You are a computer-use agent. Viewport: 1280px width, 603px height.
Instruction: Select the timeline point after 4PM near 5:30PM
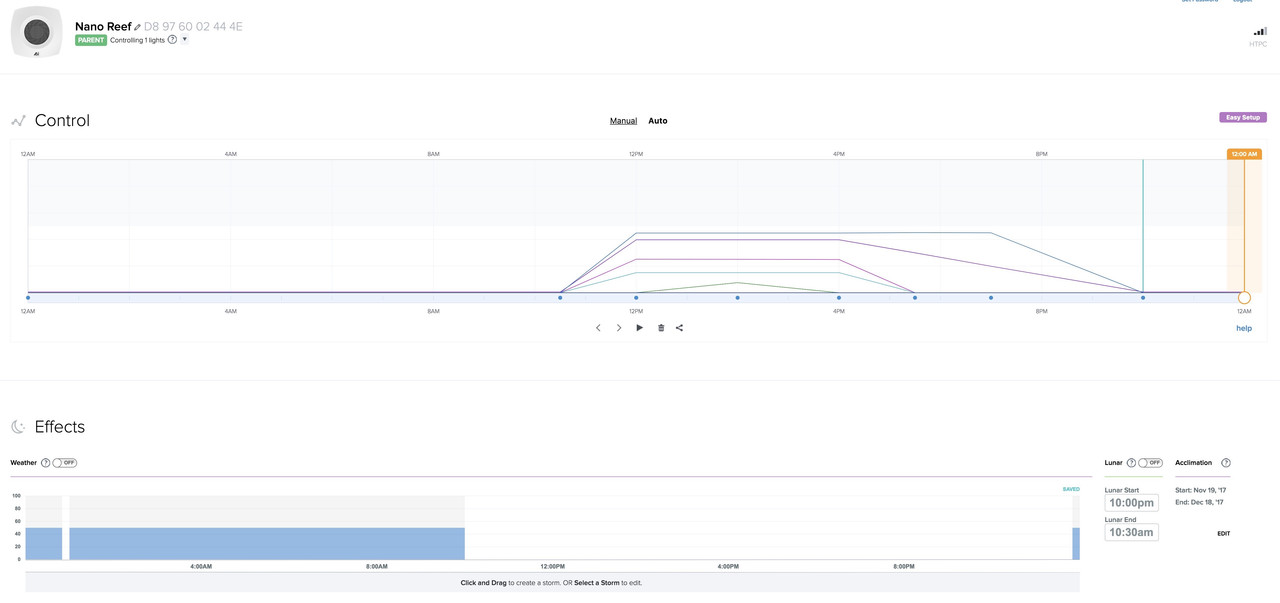pyautogui.click(x=914, y=297)
